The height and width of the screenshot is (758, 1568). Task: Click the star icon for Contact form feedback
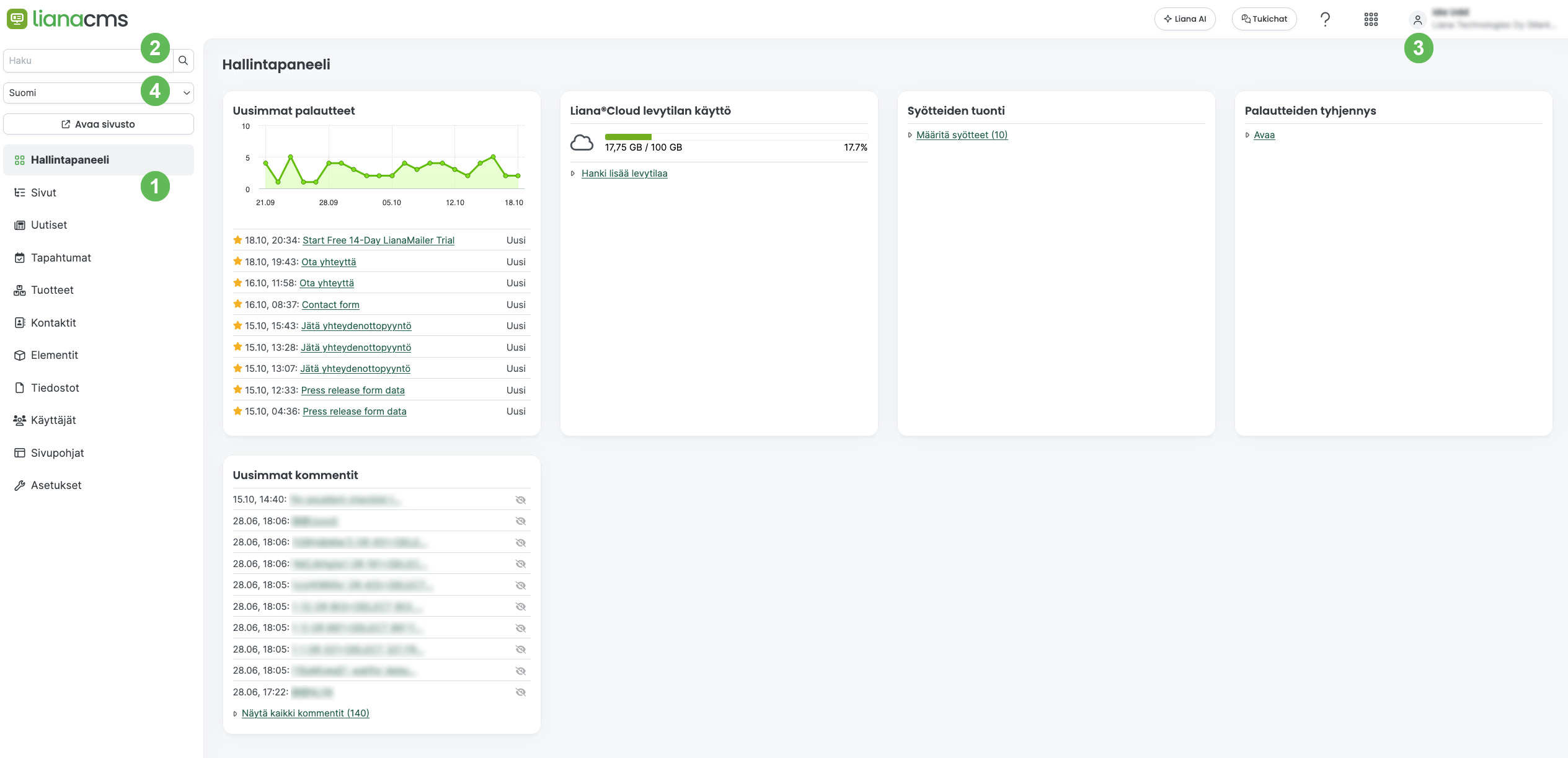pyautogui.click(x=237, y=304)
